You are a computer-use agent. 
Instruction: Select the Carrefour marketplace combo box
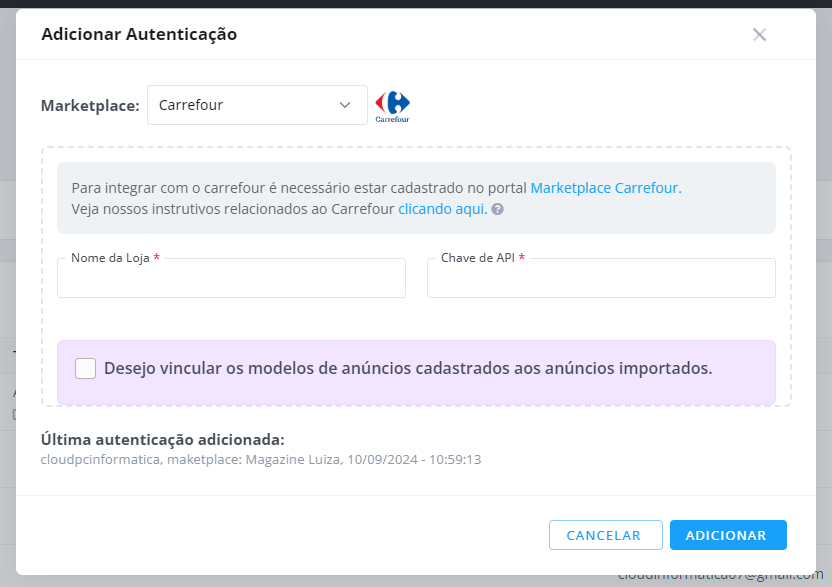(257, 105)
